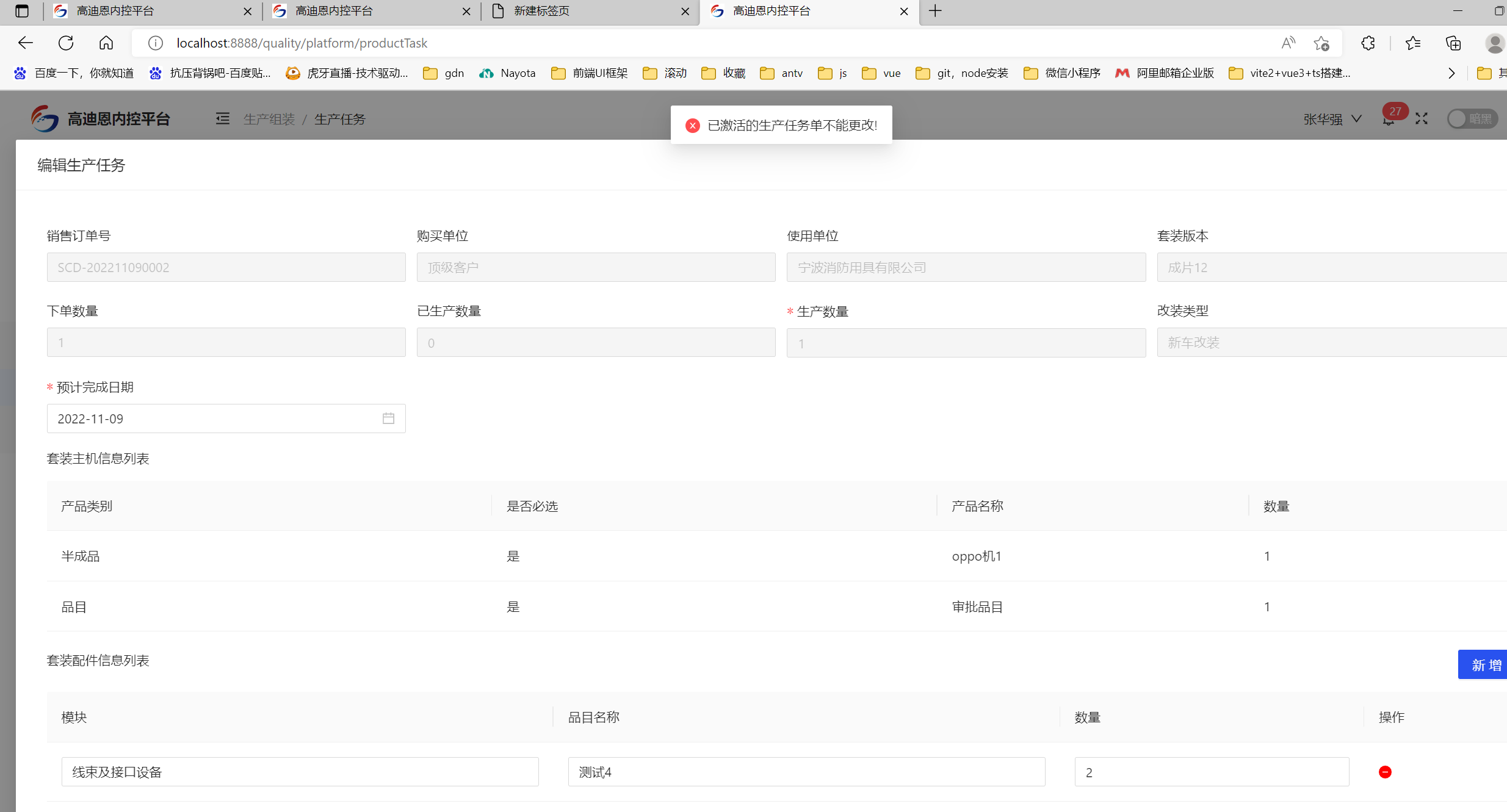This screenshot has height=812, width=1507.
Task: Collapse the sidebar menu hamburger icon
Action: (223, 118)
